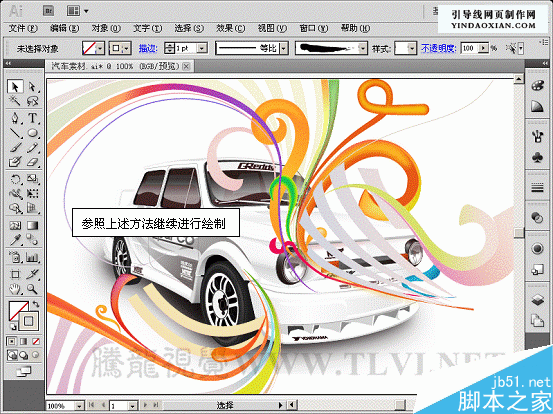Open stroke color dropdown in control bar
The width and height of the screenshot is (553, 414).
[x=127, y=48]
